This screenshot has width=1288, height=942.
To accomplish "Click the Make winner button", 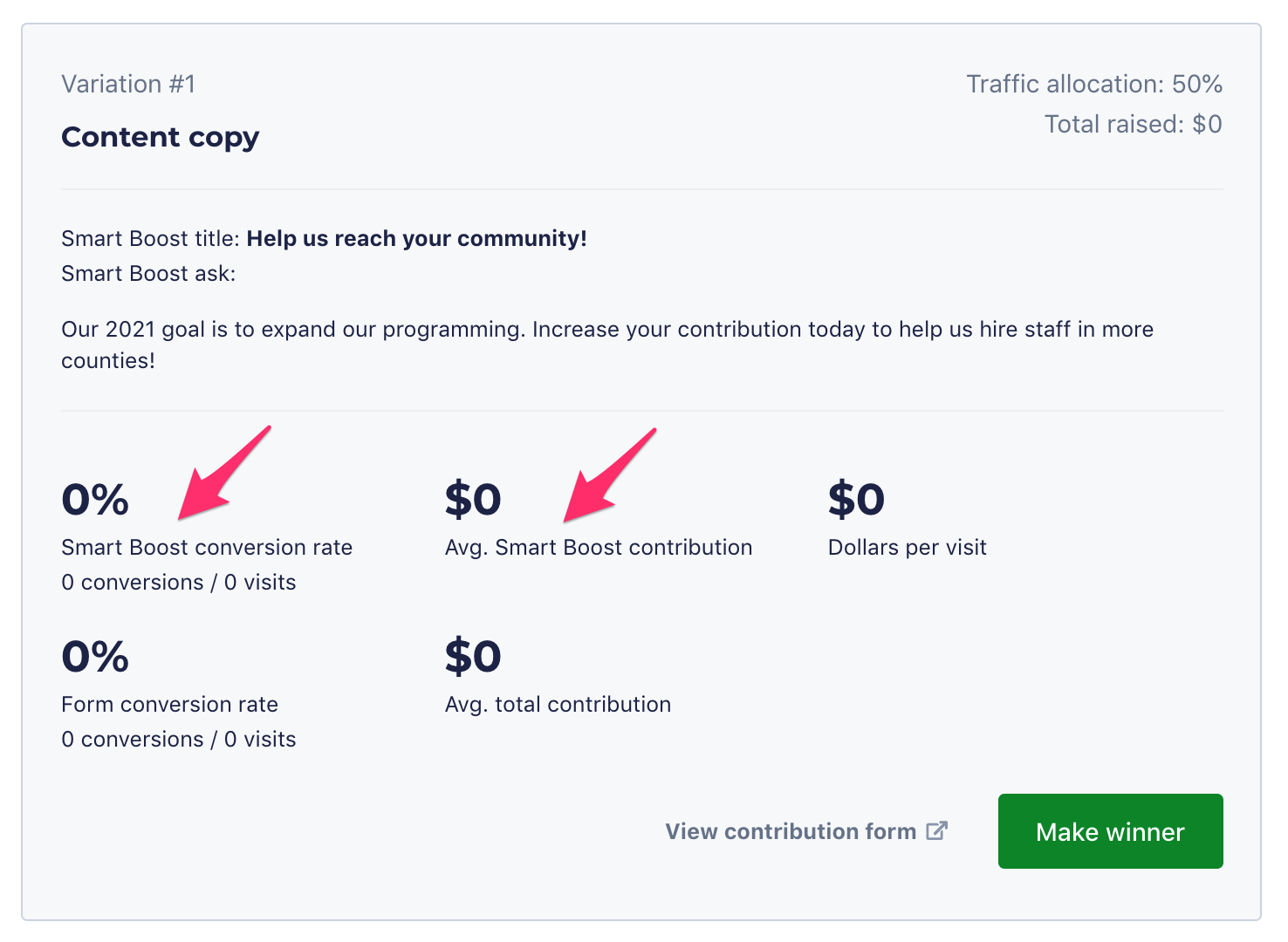I will (x=1110, y=831).
